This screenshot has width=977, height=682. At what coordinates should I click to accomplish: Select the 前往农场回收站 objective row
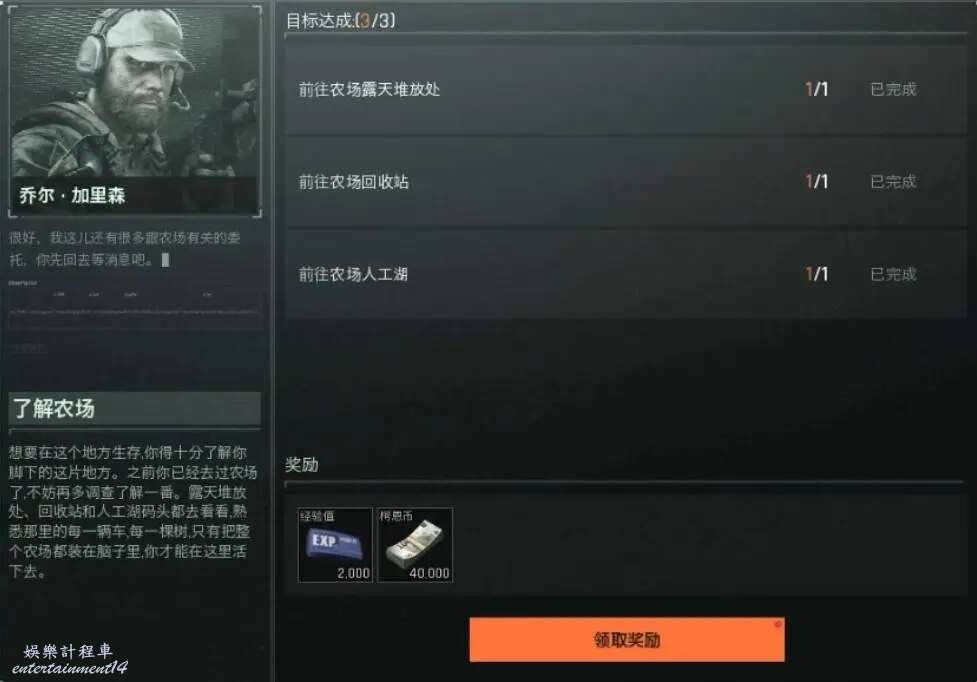625,182
